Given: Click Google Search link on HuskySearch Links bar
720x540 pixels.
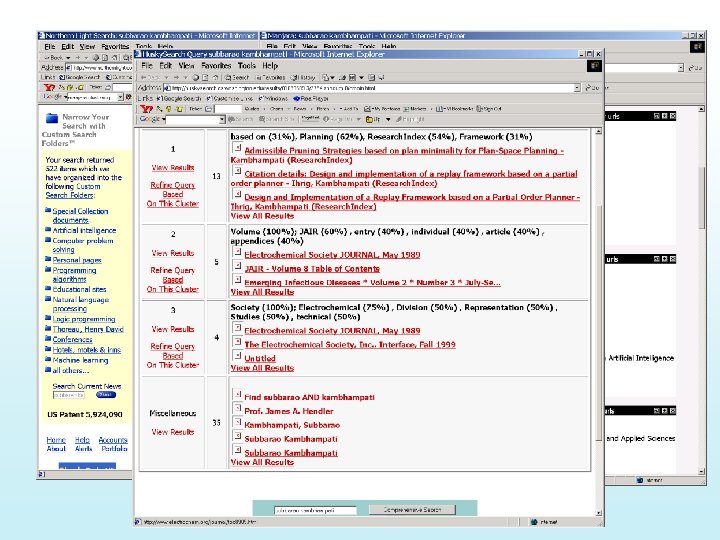Looking at the screenshot, I should click(179, 99).
